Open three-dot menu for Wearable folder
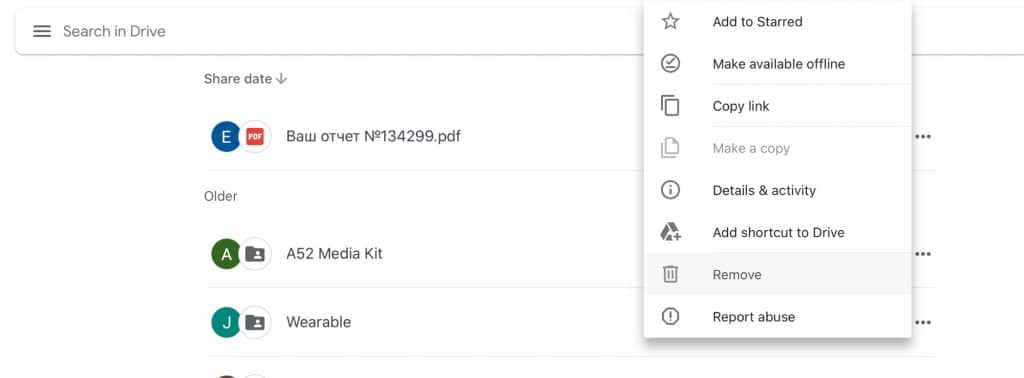 tap(923, 323)
